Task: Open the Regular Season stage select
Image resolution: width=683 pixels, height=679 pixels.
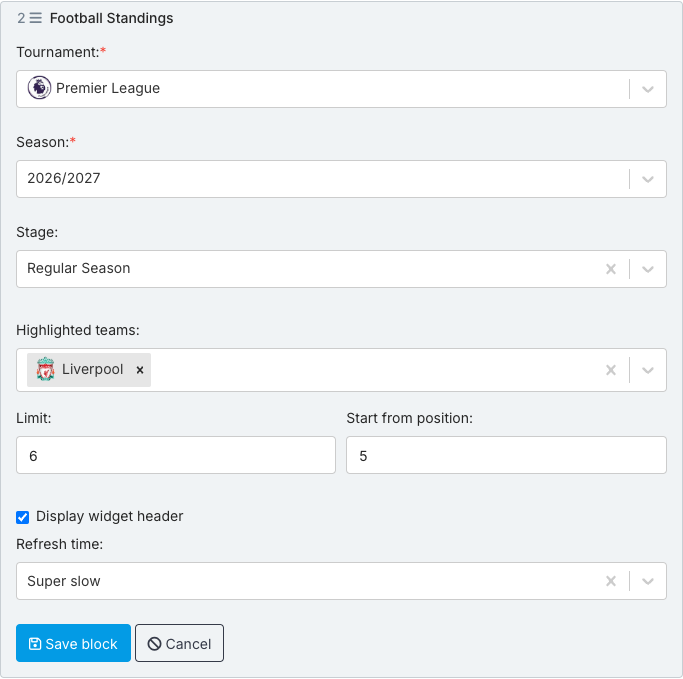Action: pos(341,269)
